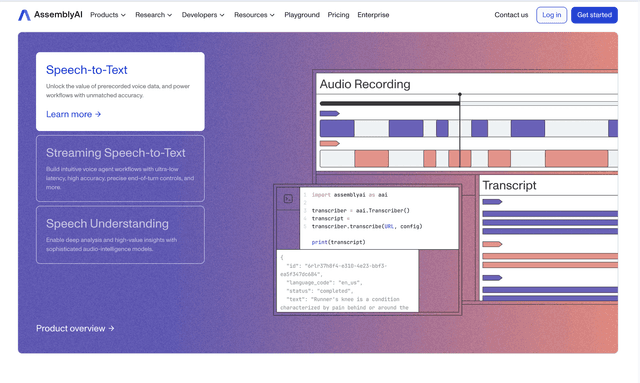The width and height of the screenshot is (640, 383).
Task: Click the Get started button
Action: (594, 15)
